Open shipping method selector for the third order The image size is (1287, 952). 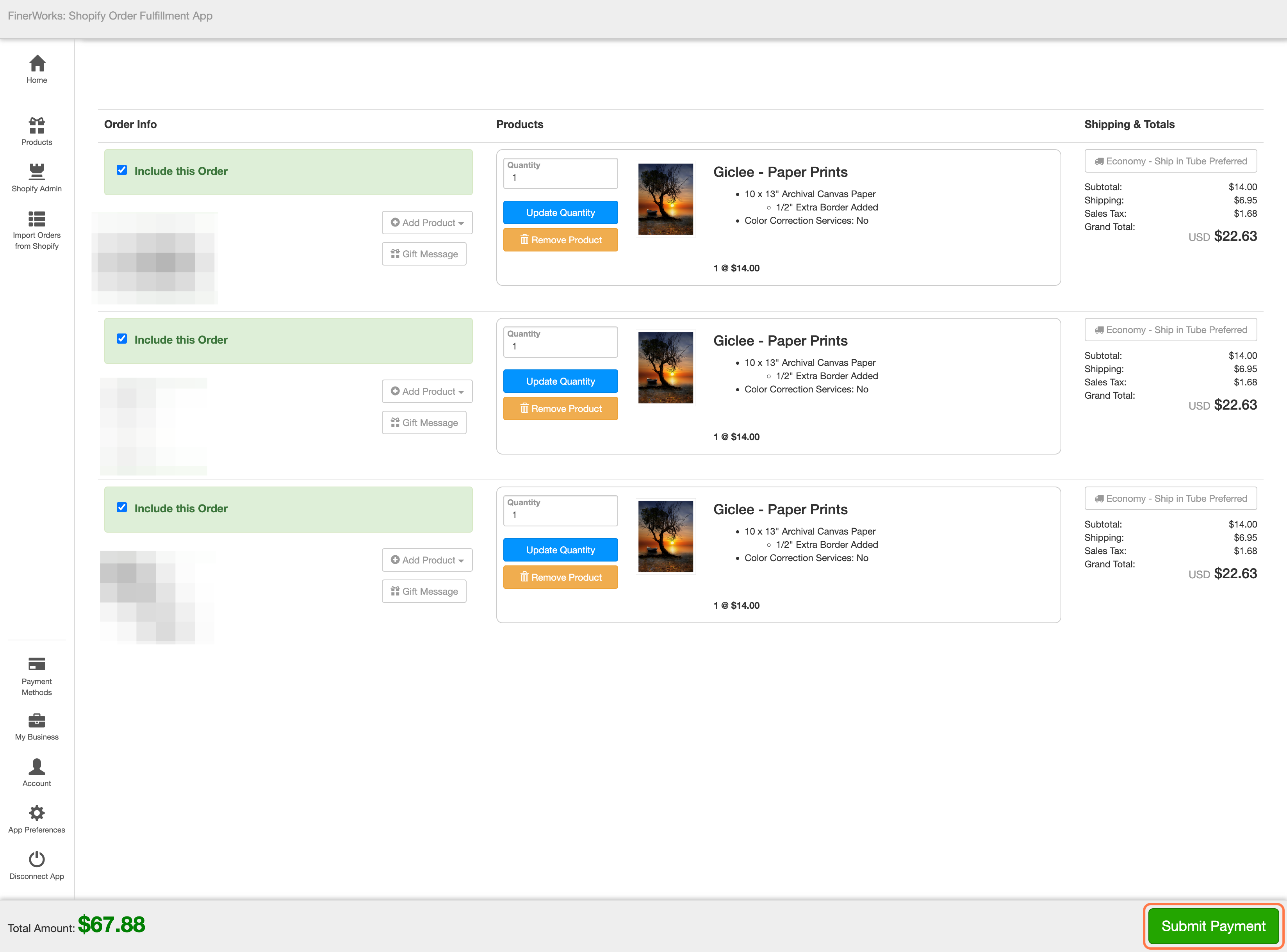(1171, 499)
